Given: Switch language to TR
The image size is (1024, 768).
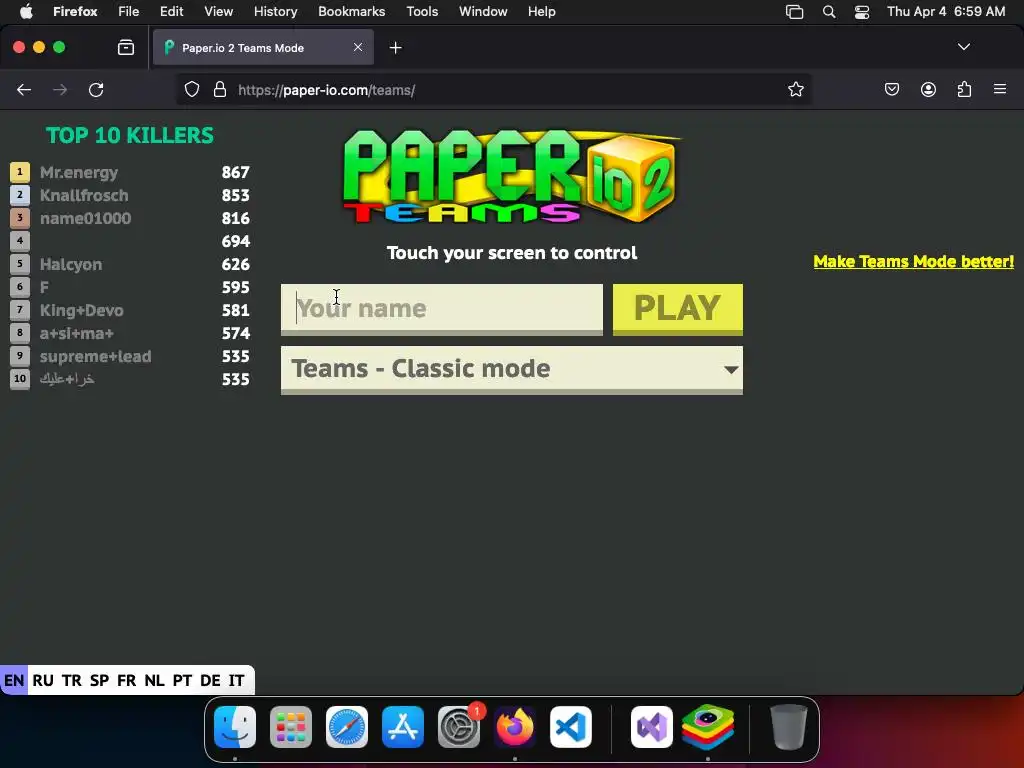Looking at the screenshot, I should pyautogui.click(x=72, y=680).
